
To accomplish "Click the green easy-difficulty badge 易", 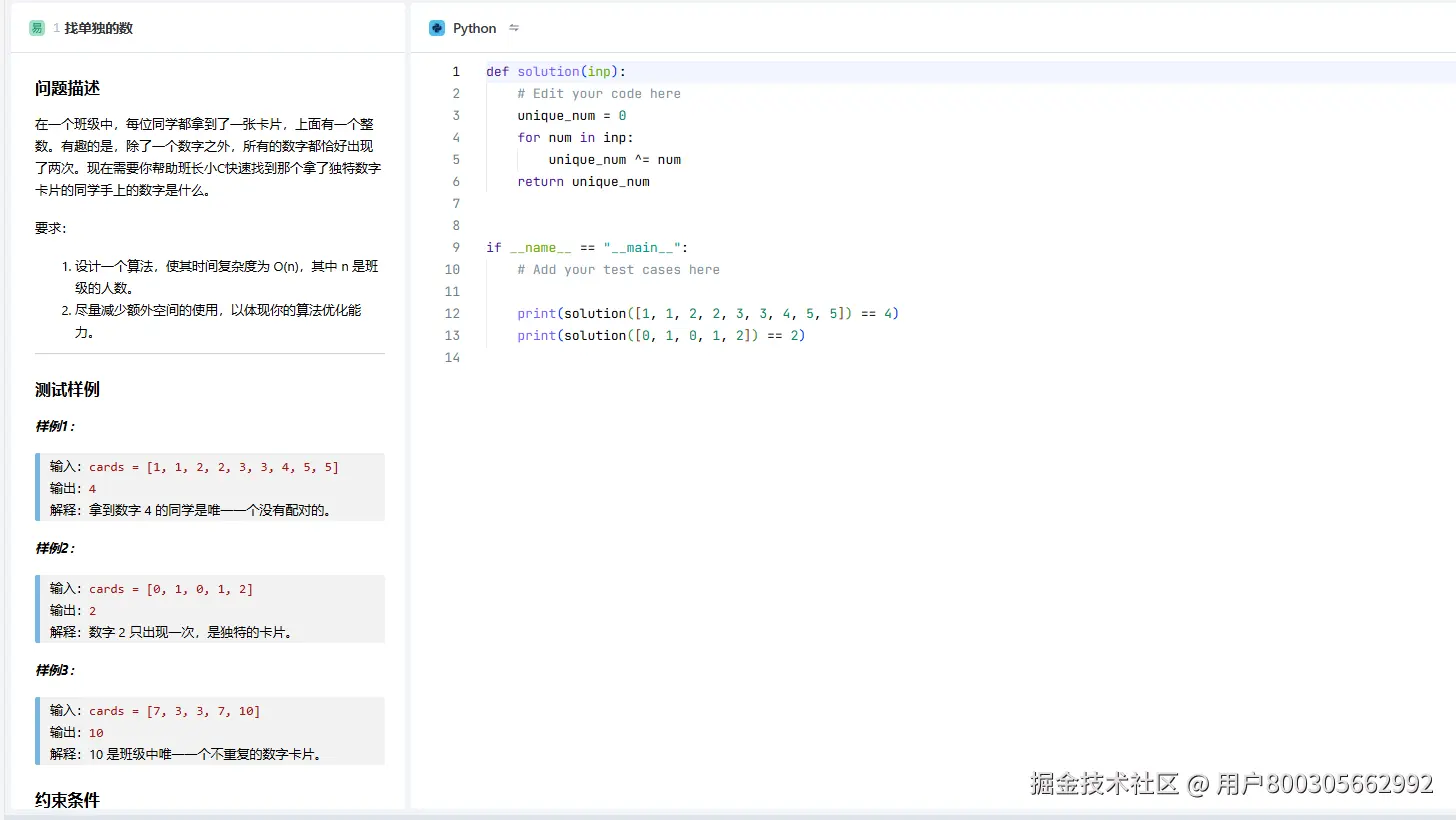I will tap(37, 28).
